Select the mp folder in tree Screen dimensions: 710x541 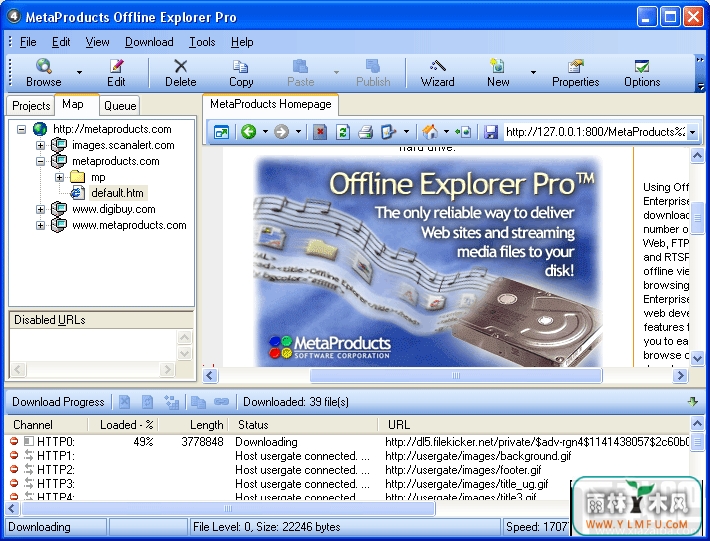point(98,177)
